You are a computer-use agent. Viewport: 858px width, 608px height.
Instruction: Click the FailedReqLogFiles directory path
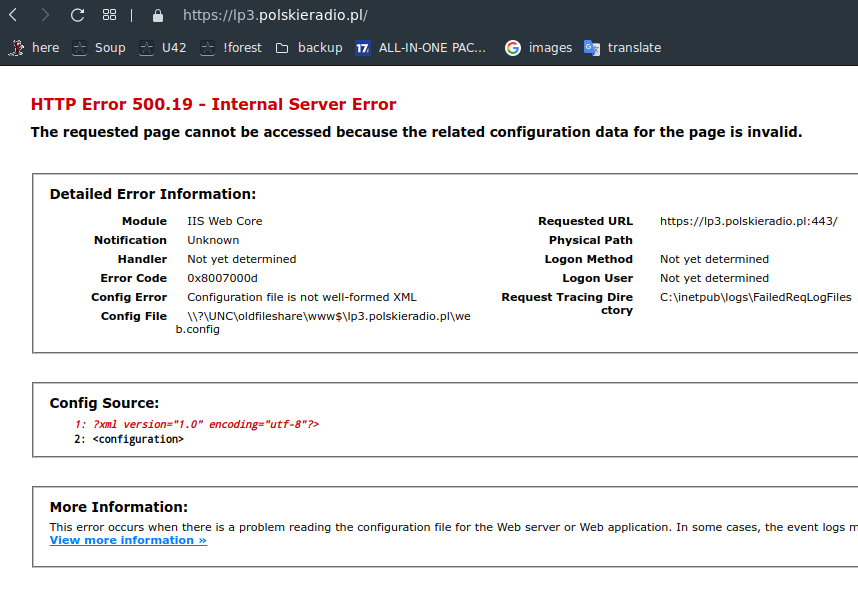point(755,297)
